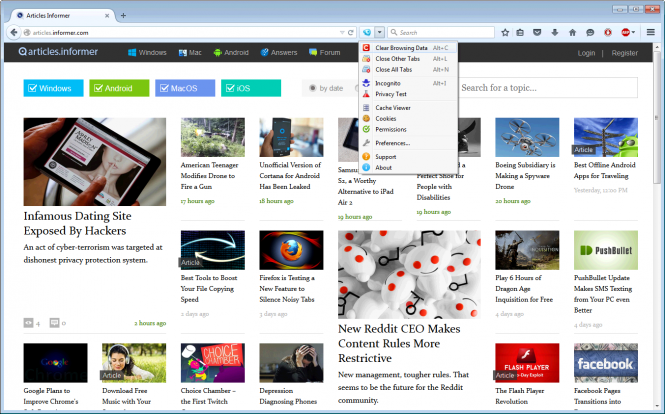Uncheck the Android platform filter

tap(119, 88)
